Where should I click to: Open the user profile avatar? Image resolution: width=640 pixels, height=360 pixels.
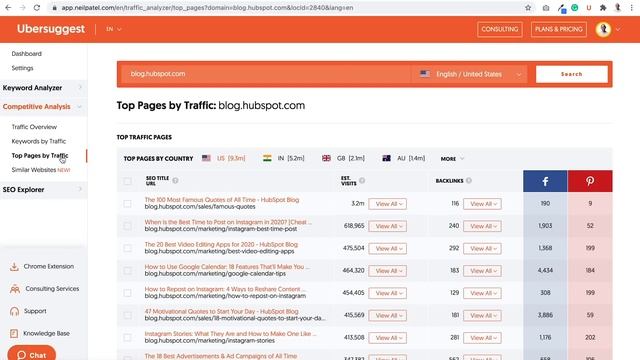point(603,29)
